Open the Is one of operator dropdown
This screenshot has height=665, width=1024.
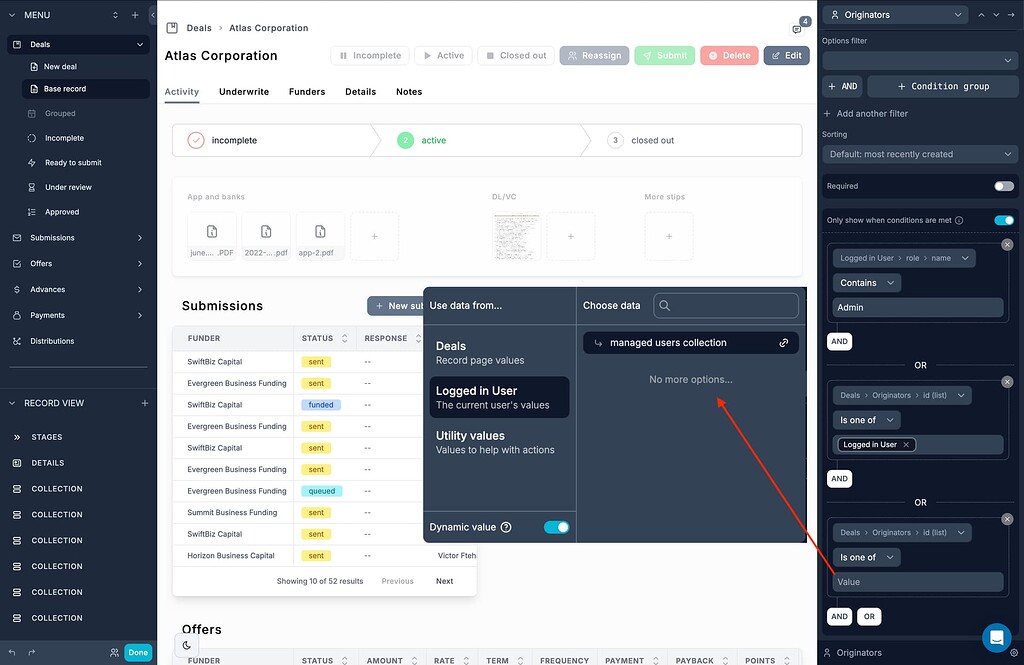pos(866,419)
